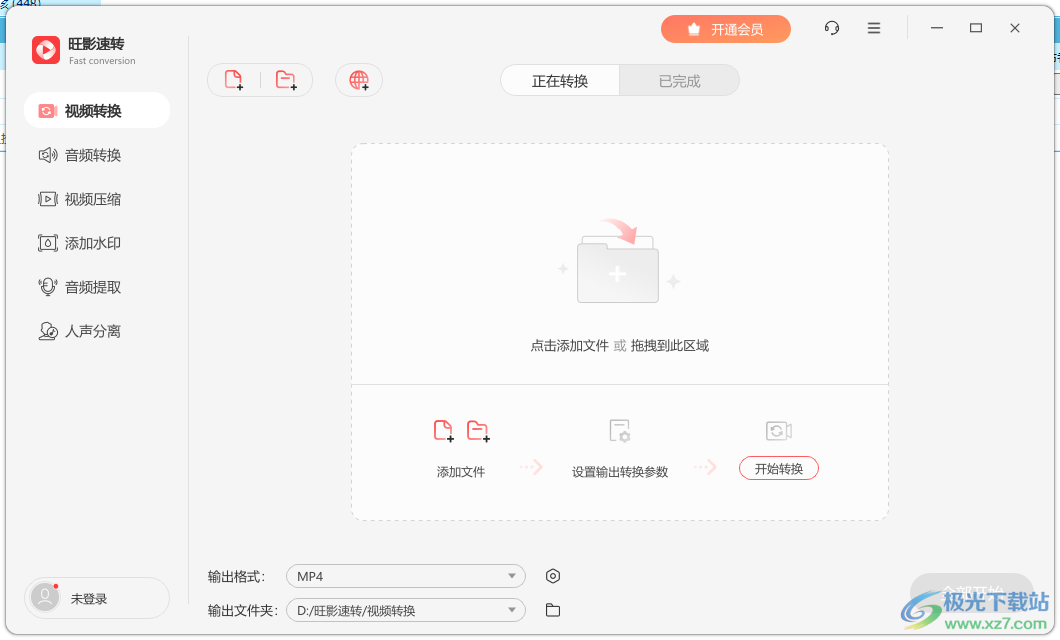
Task: Stay on 正在转换 converting state
Action: click(x=559, y=80)
